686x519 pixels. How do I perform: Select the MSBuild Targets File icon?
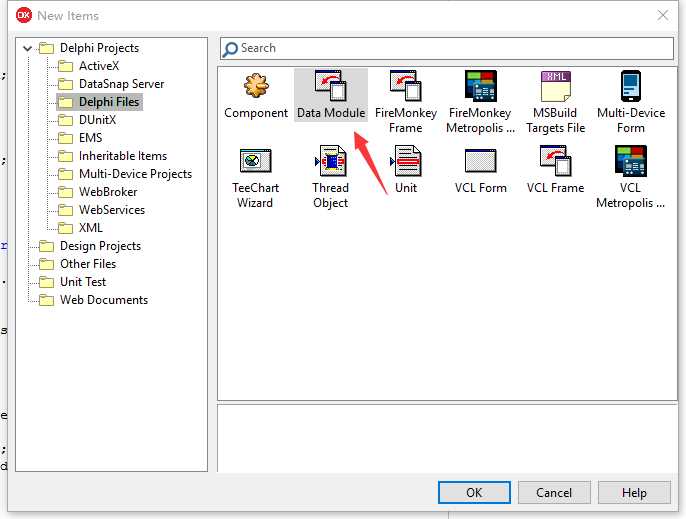[556, 86]
